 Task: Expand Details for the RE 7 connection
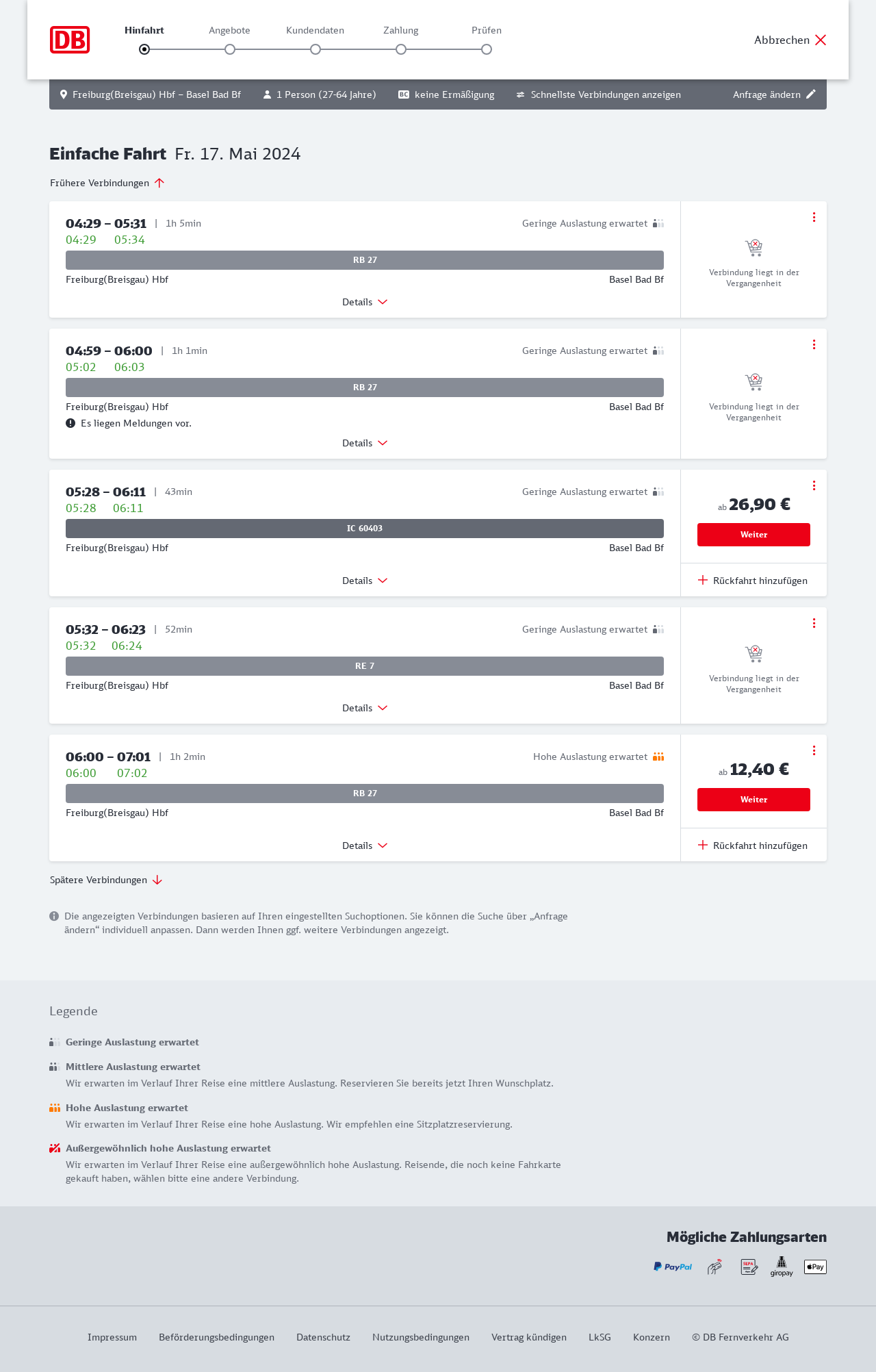365,708
